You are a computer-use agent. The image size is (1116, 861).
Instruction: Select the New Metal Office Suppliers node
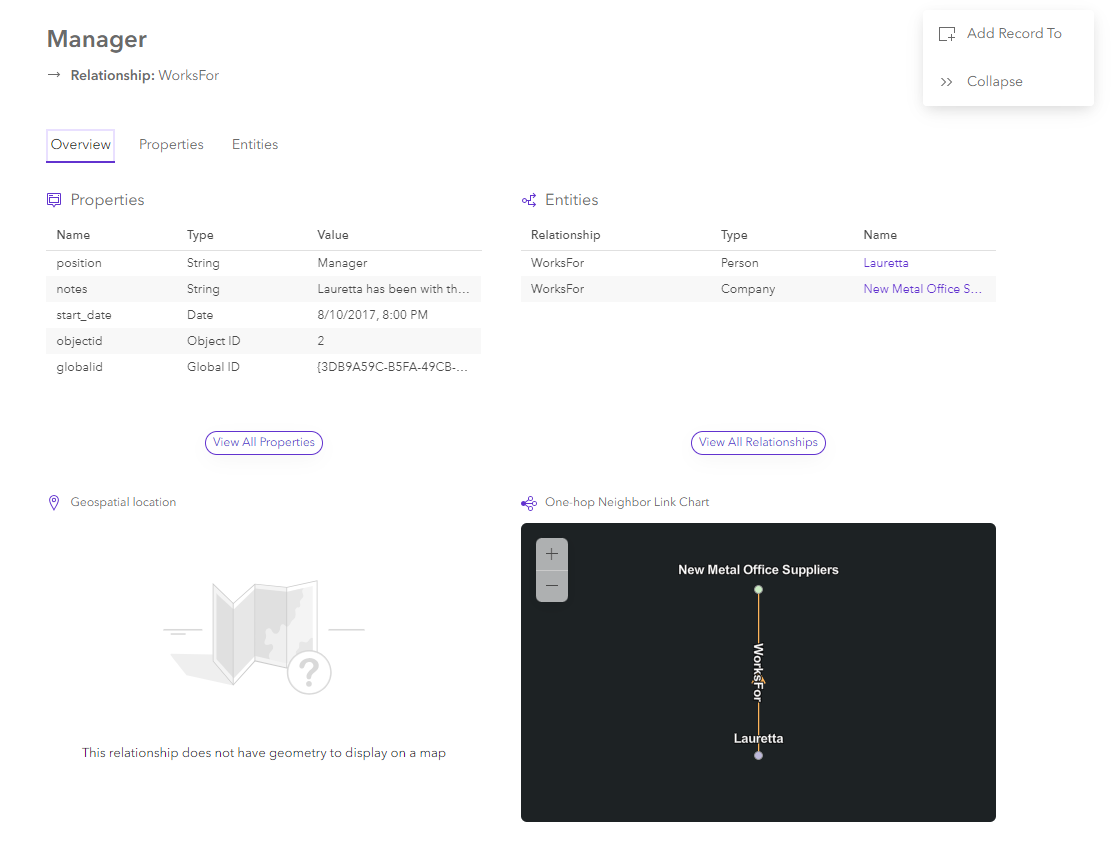(758, 590)
